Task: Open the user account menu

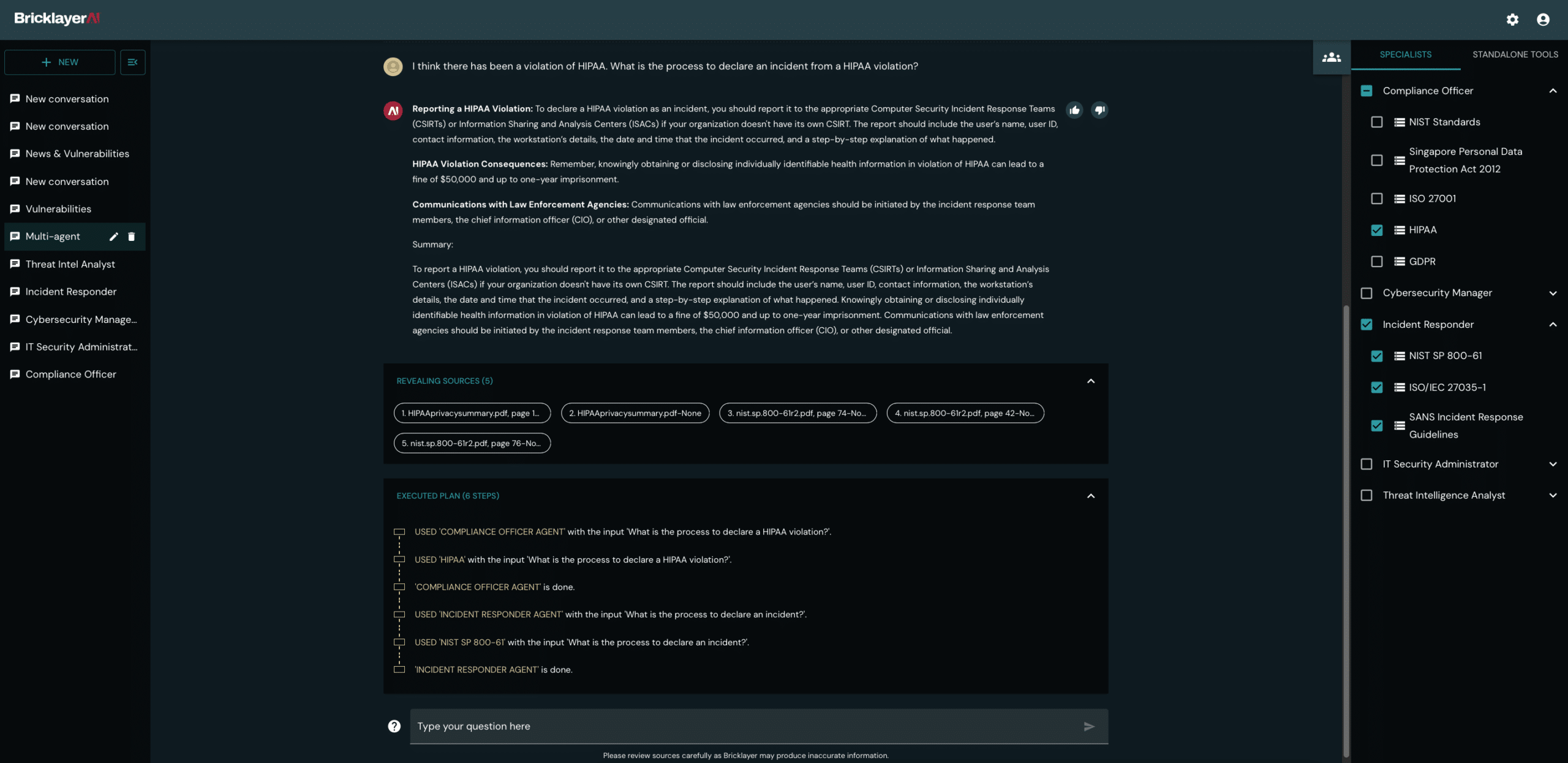Action: (x=1543, y=20)
